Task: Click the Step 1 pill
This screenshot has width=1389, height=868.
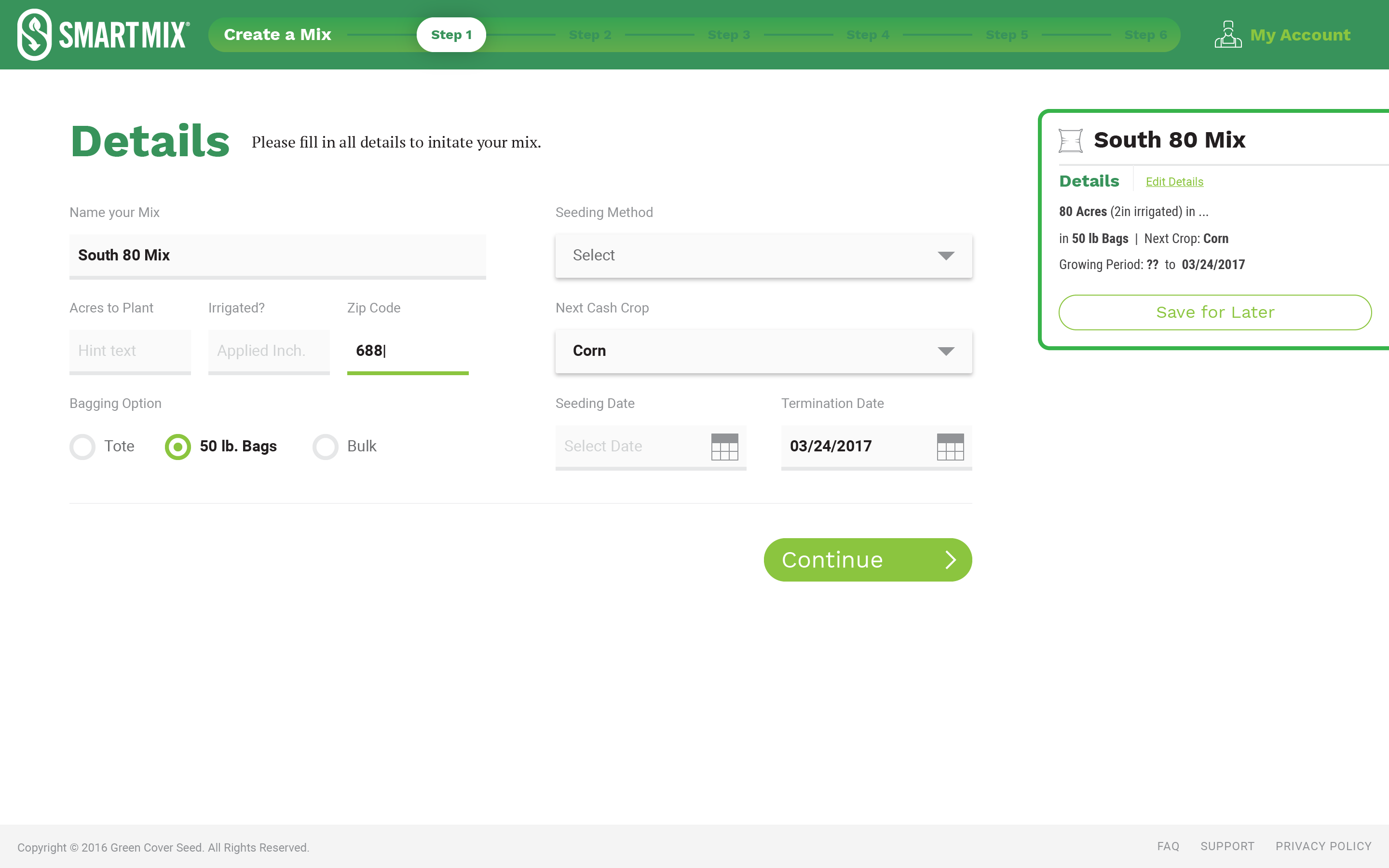Action: coord(451,35)
